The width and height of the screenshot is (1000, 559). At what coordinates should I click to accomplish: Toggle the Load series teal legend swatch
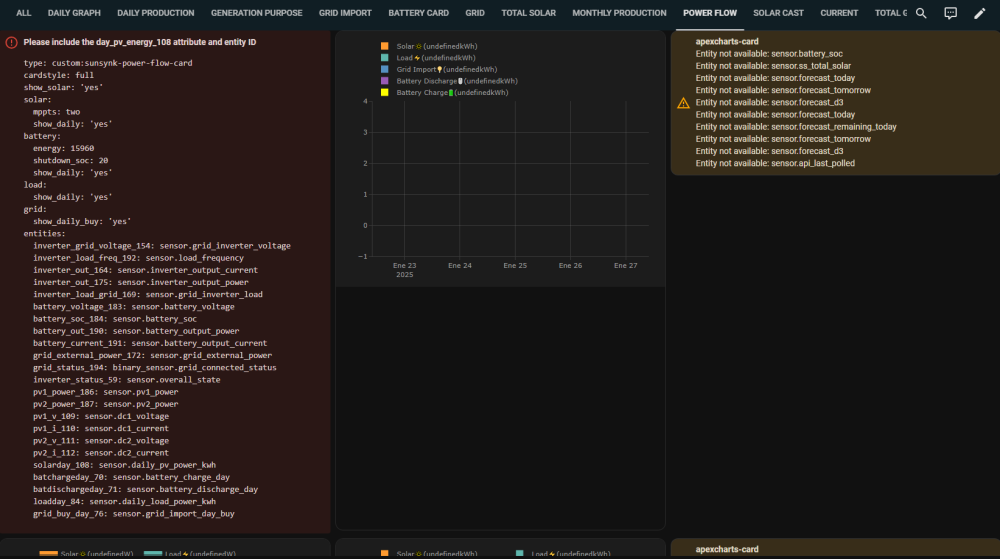coord(385,57)
